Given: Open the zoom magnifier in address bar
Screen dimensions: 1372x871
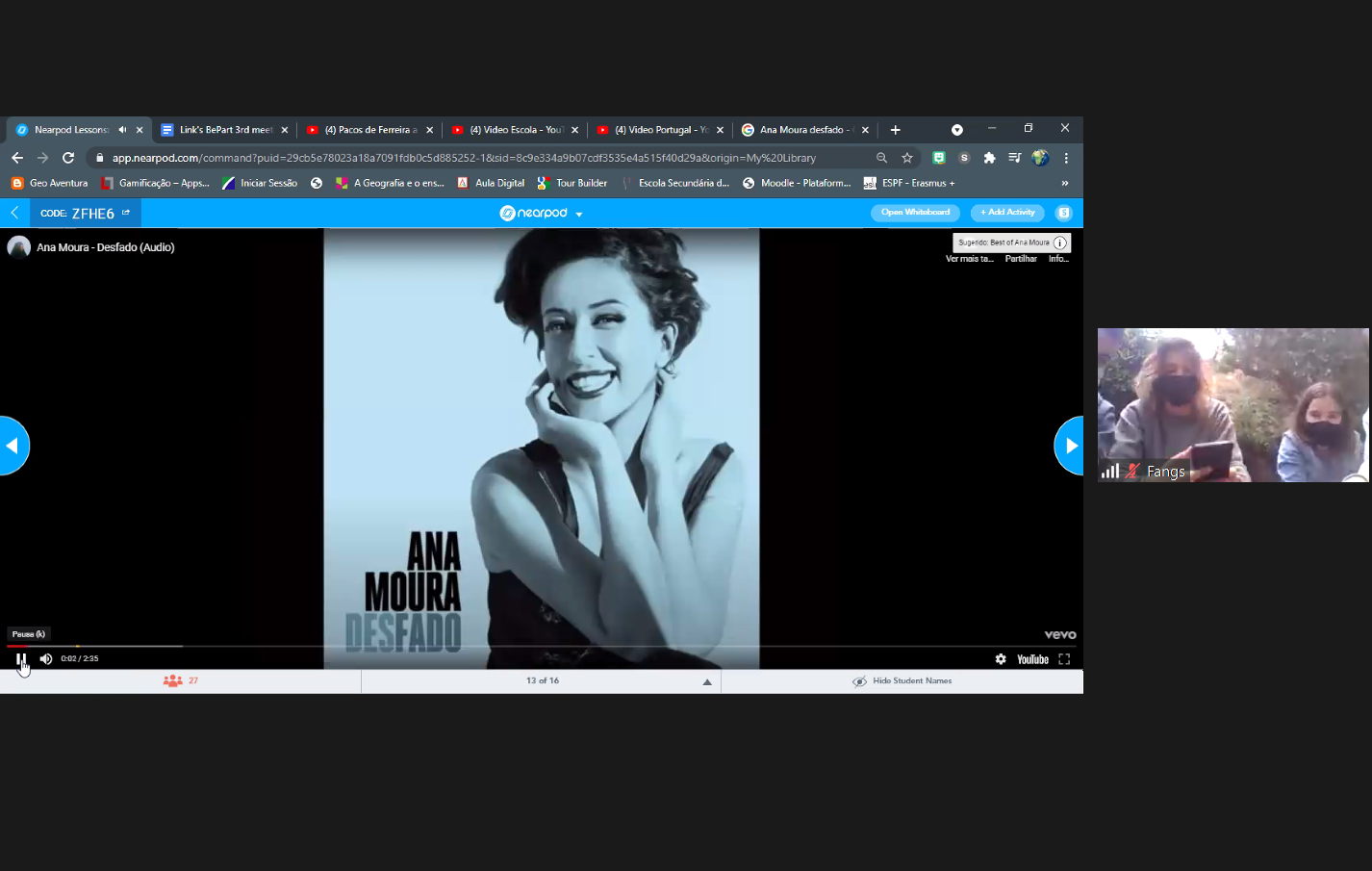Looking at the screenshot, I should (x=881, y=158).
